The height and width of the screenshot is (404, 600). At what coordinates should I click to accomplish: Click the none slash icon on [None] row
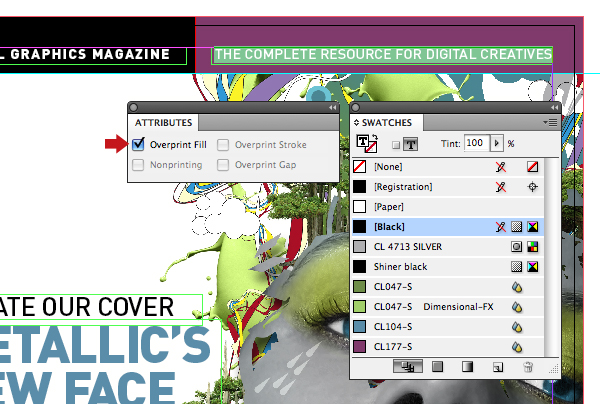pyautogui.click(x=533, y=167)
